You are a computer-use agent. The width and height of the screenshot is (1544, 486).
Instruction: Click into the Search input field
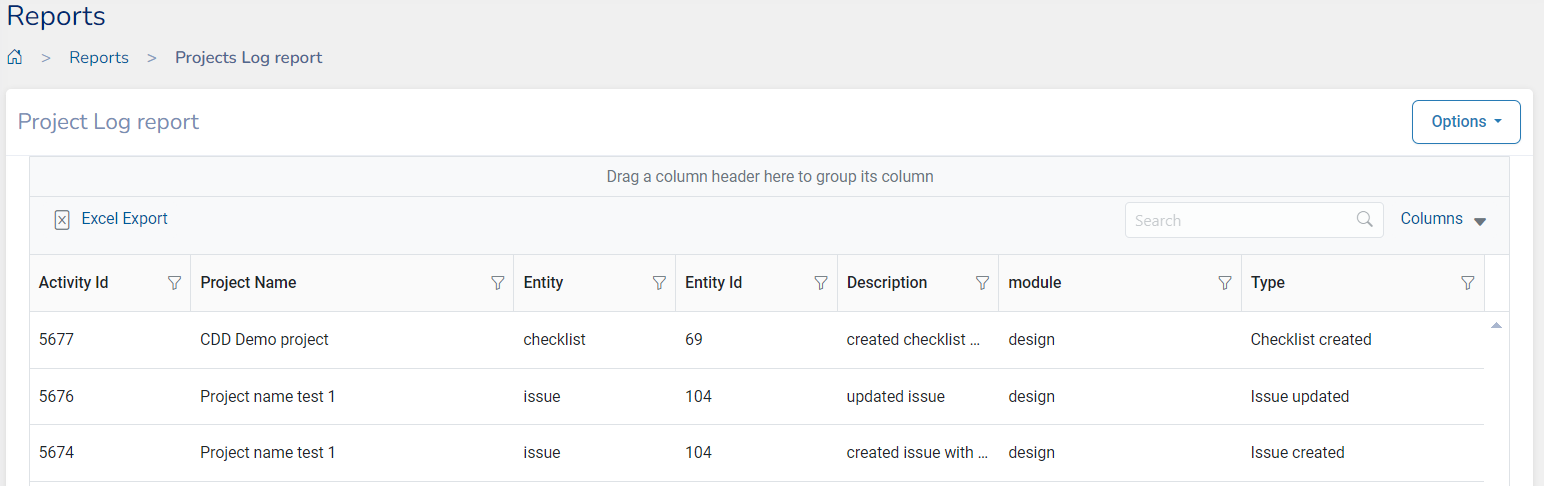[1238, 220]
